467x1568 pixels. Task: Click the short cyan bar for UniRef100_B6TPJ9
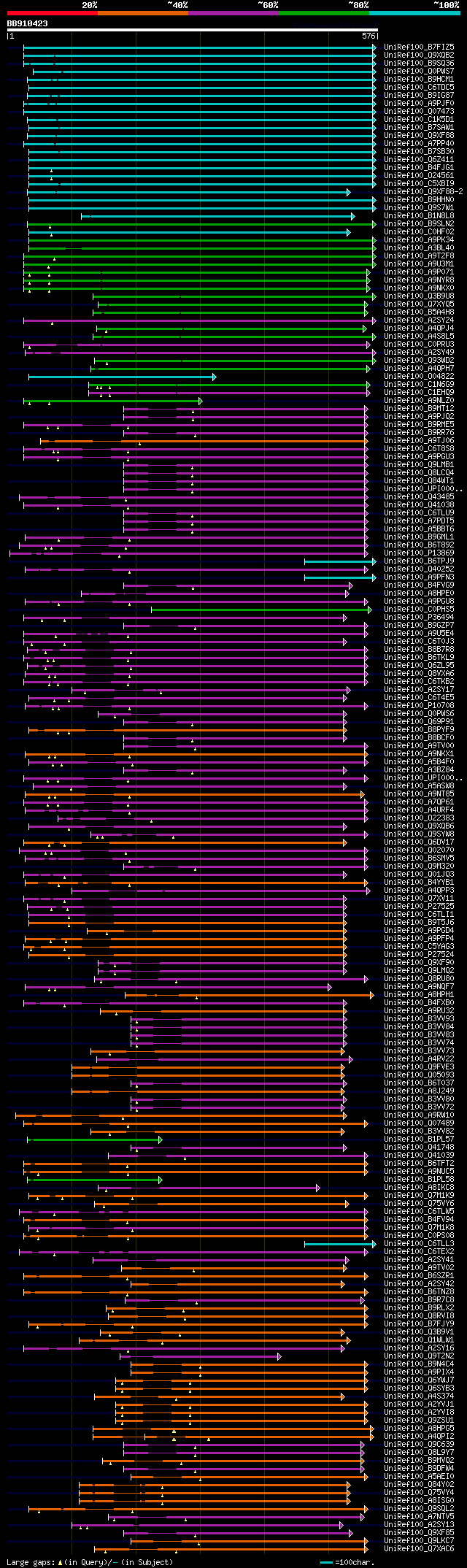pos(339,561)
